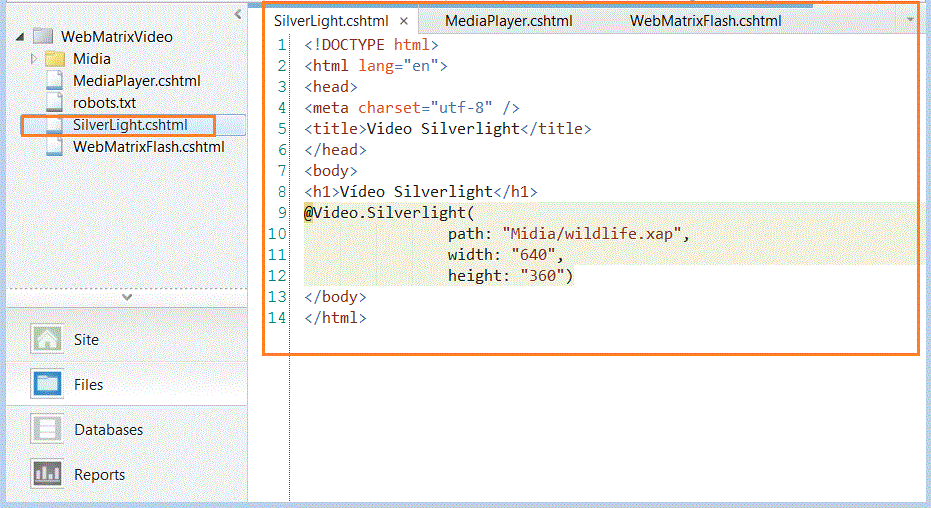Click the robots.txt file icon
The image size is (931, 508).
(55, 102)
